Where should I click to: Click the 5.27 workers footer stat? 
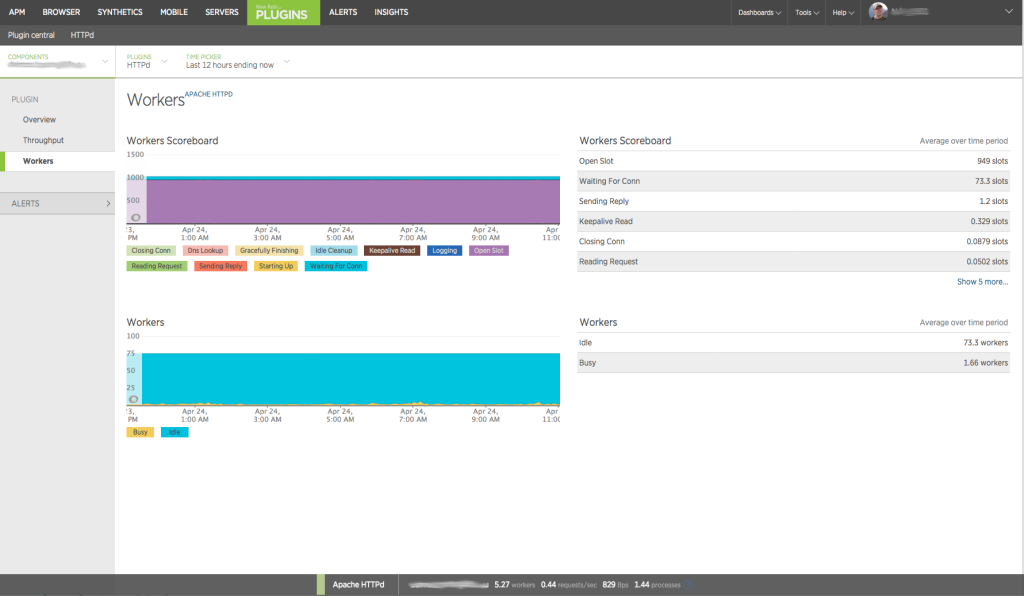point(515,585)
